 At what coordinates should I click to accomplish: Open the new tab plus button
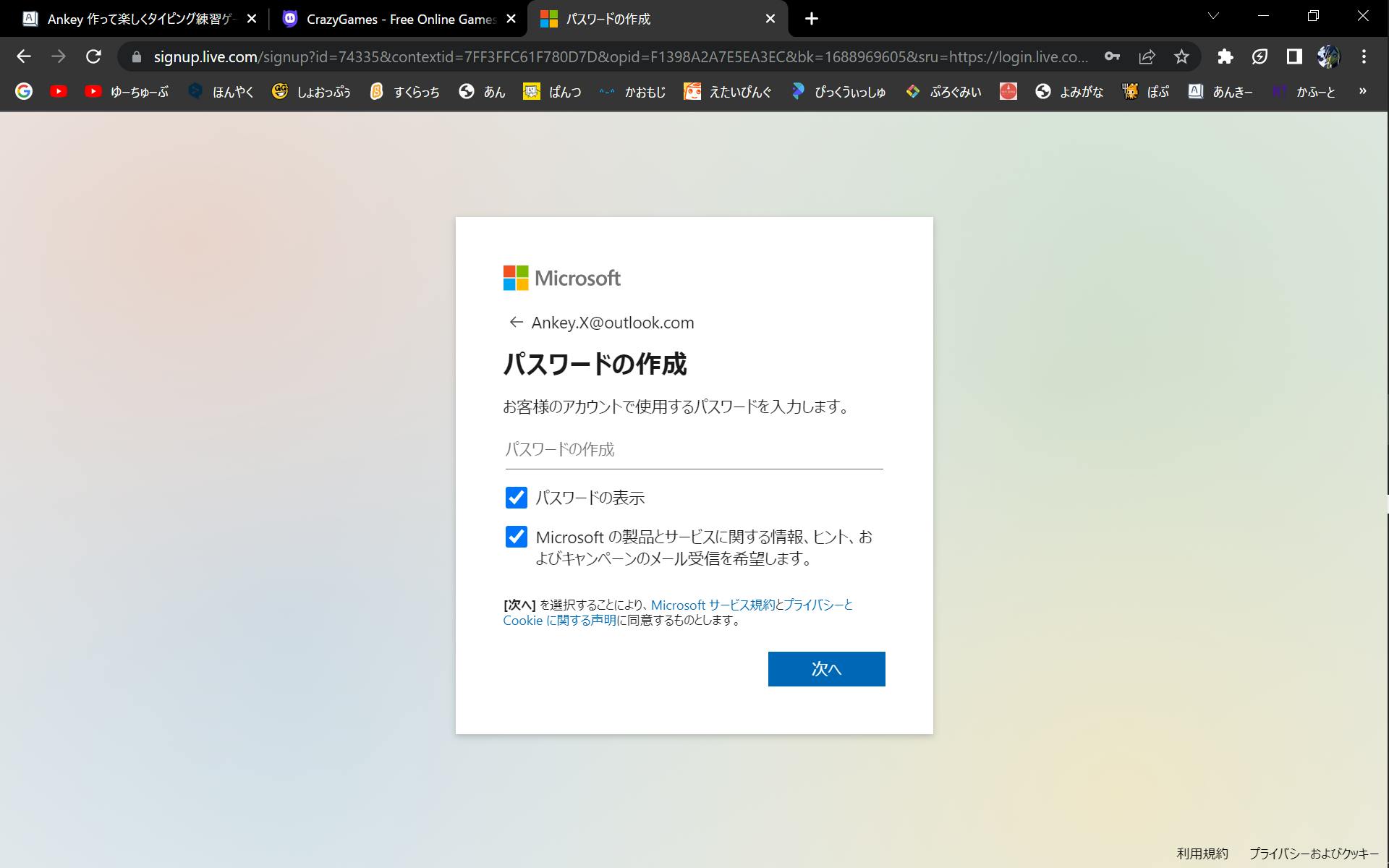click(x=812, y=19)
